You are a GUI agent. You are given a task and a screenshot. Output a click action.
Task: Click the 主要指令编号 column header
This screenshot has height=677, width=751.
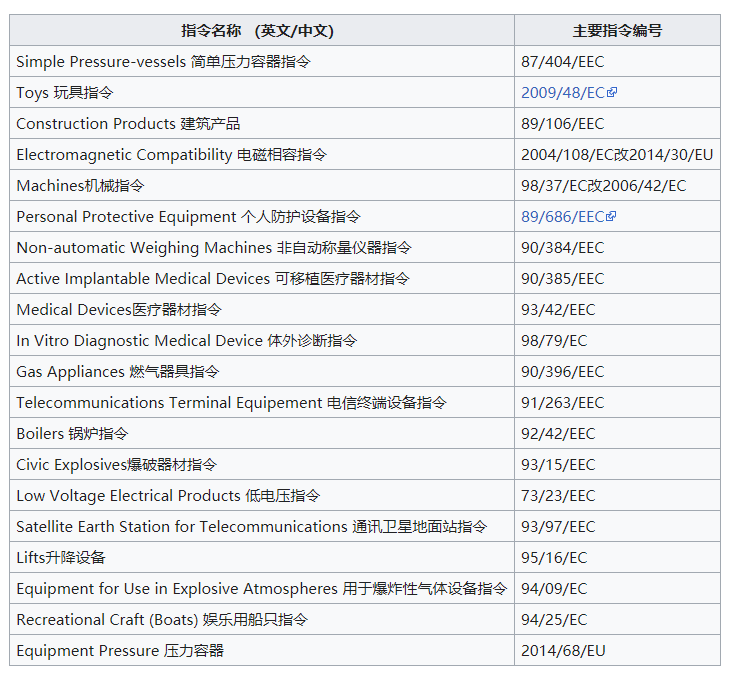tap(617, 30)
